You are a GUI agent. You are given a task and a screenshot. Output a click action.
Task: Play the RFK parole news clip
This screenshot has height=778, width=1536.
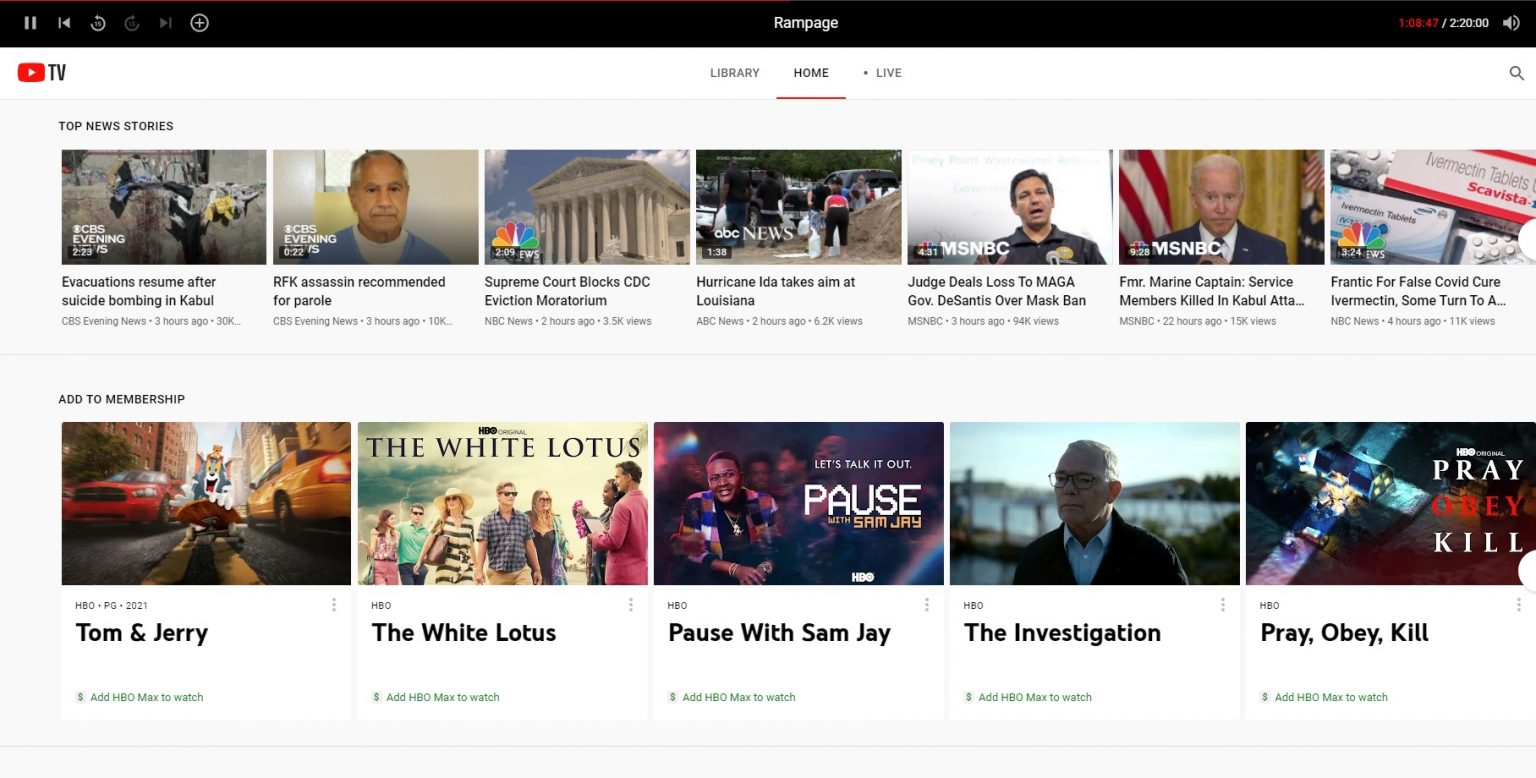375,206
